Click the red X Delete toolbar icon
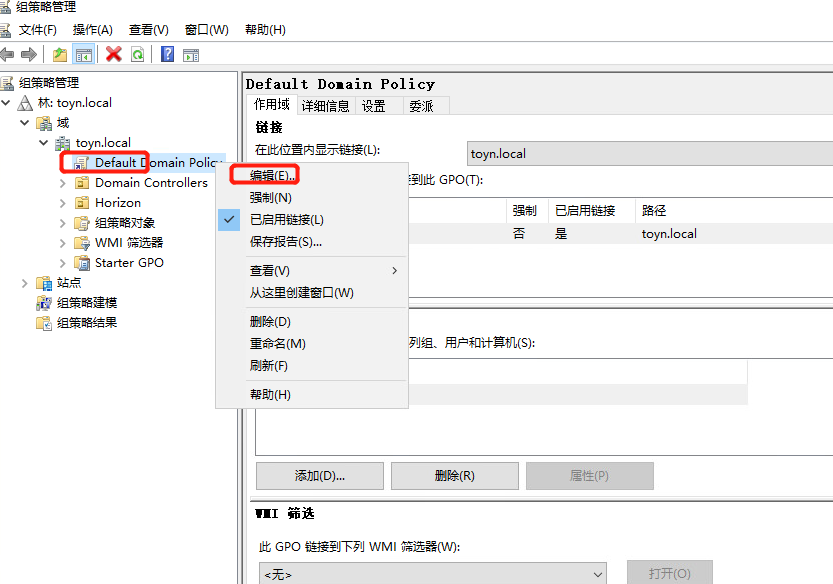Viewport: 833px width, 584px height. coord(114,54)
